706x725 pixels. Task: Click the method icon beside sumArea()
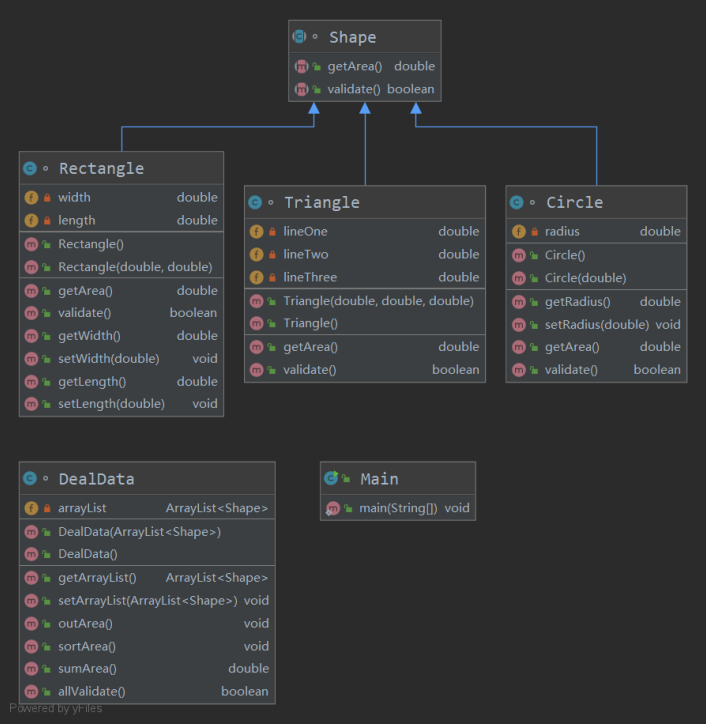pyautogui.click(x=31, y=669)
